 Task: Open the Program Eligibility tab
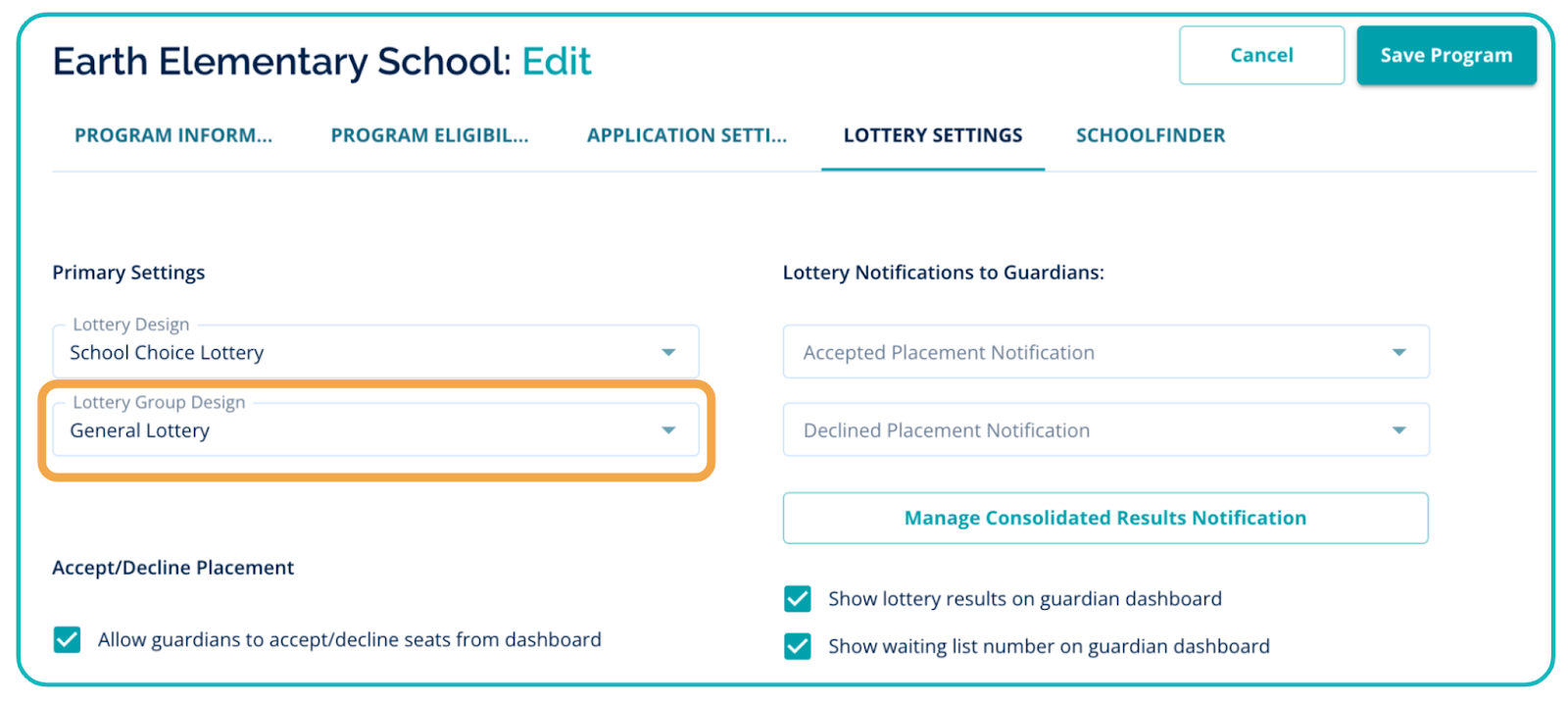point(429,135)
